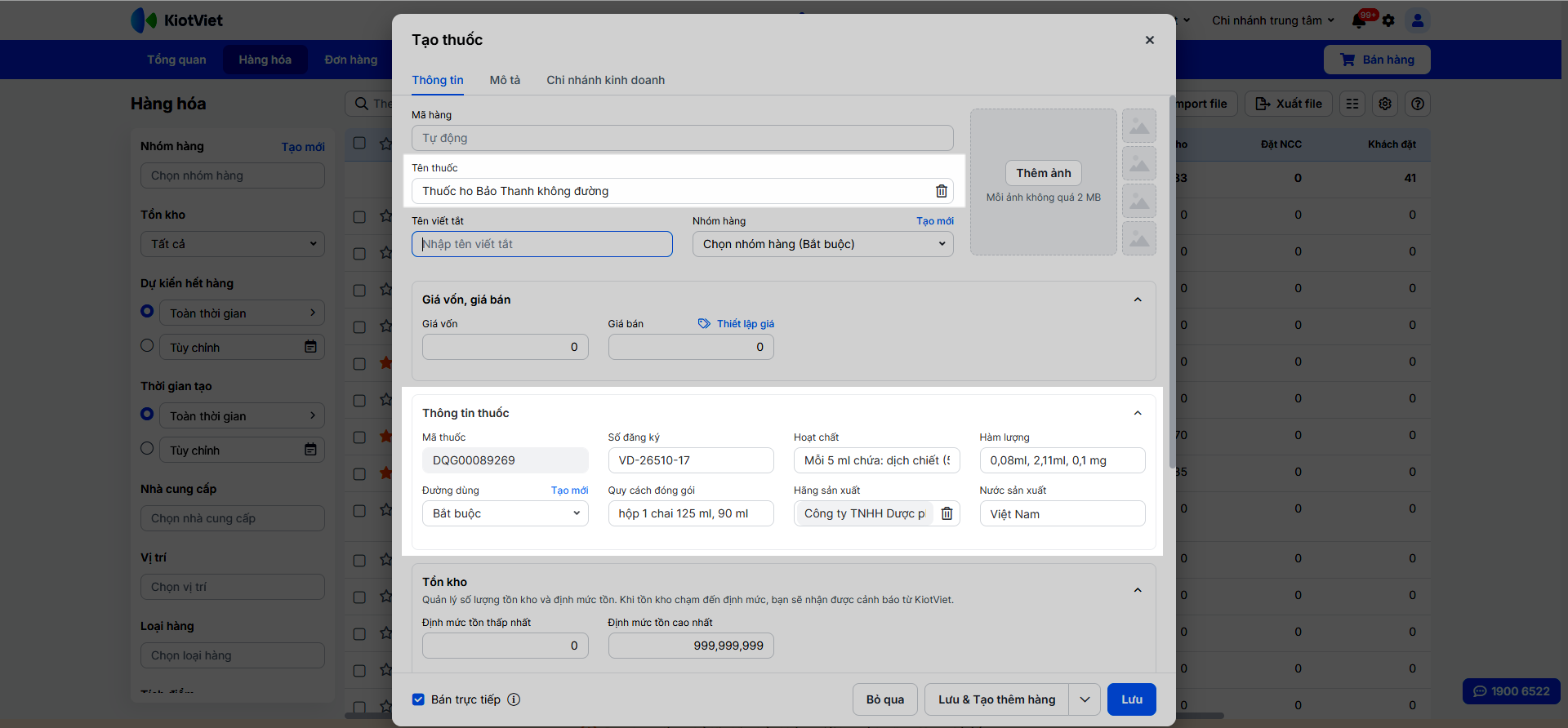1568x728 pixels.
Task: Open the settings gear in header
Action: tap(1388, 20)
